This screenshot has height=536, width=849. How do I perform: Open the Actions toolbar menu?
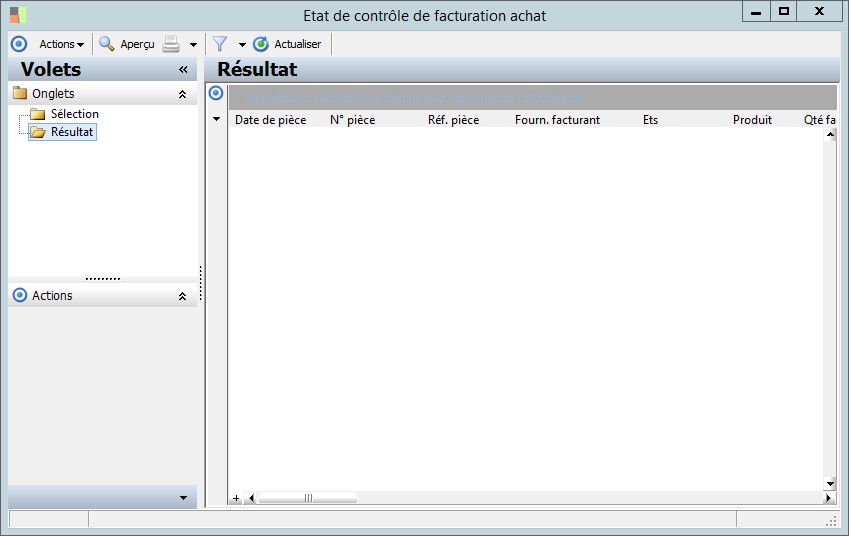[61, 44]
